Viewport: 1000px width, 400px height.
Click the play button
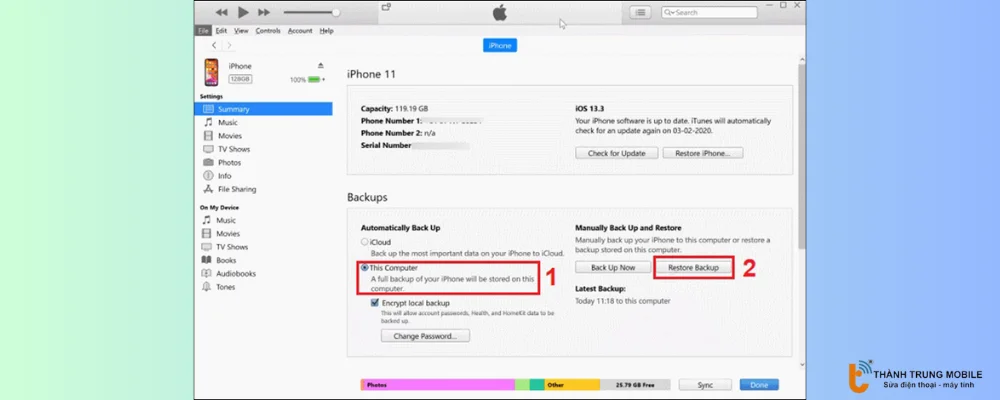coord(243,12)
